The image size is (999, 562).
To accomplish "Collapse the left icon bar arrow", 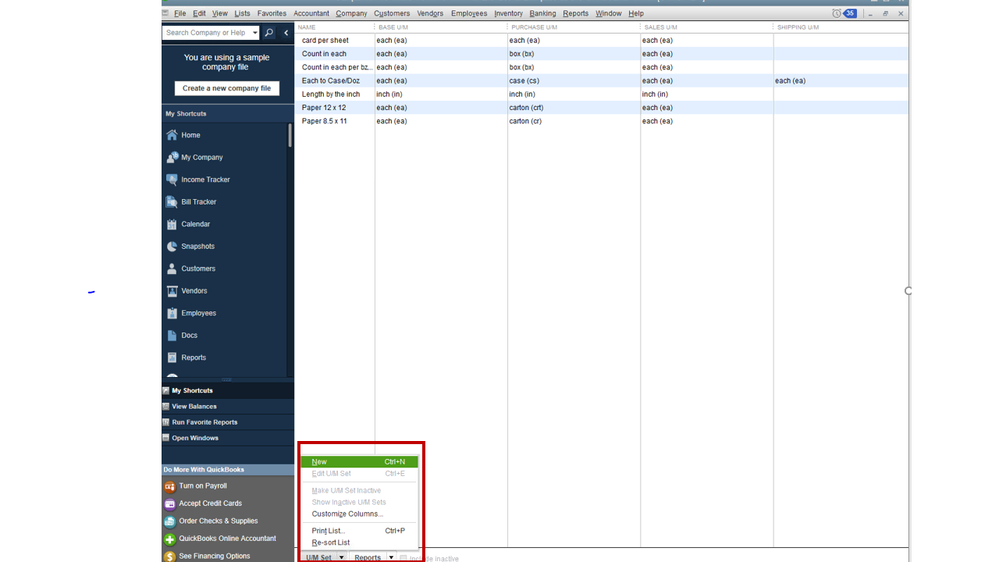I will pos(286,32).
